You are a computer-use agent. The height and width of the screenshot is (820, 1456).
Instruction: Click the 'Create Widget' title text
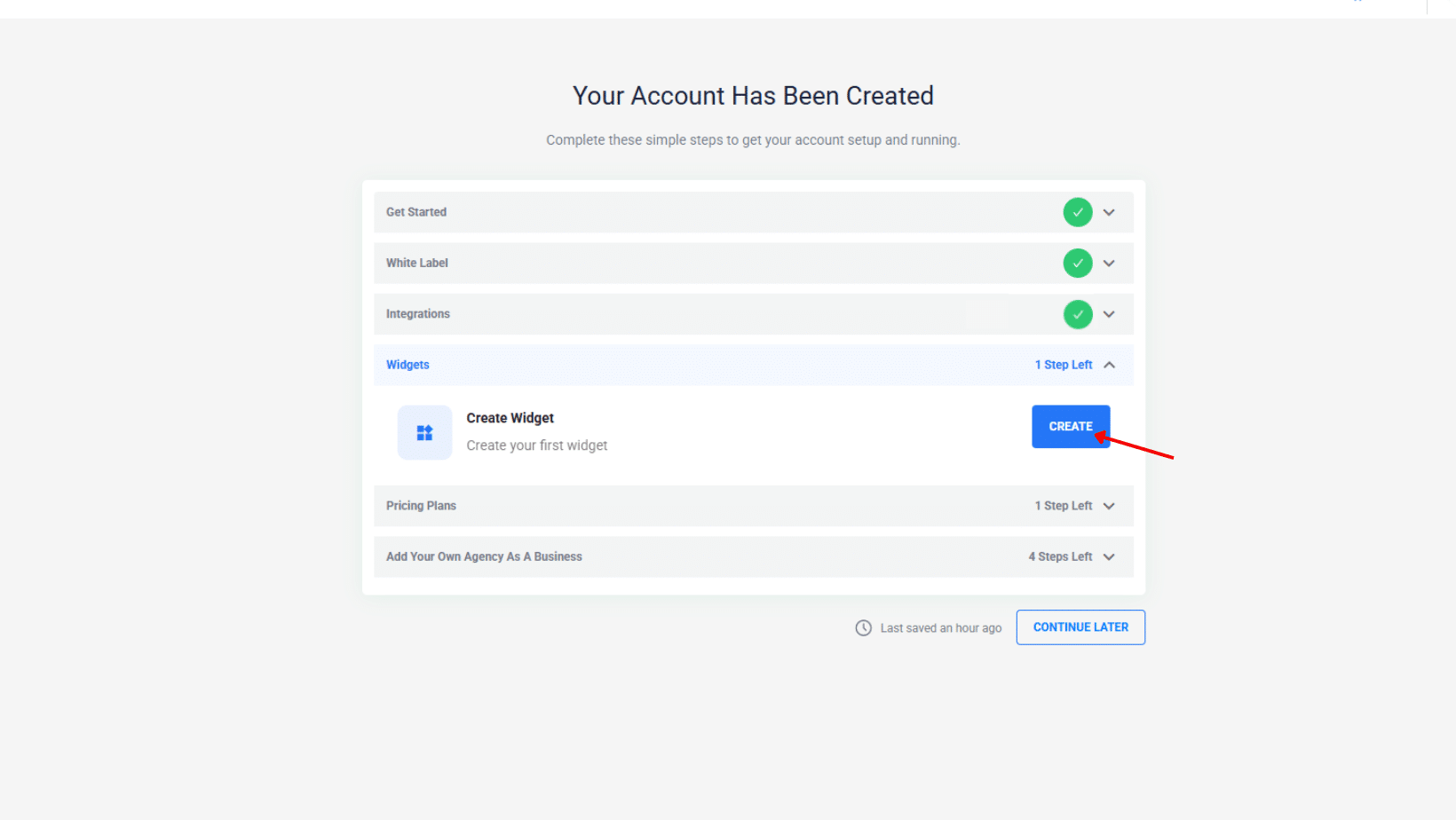pyautogui.click(x=510, y=418)
